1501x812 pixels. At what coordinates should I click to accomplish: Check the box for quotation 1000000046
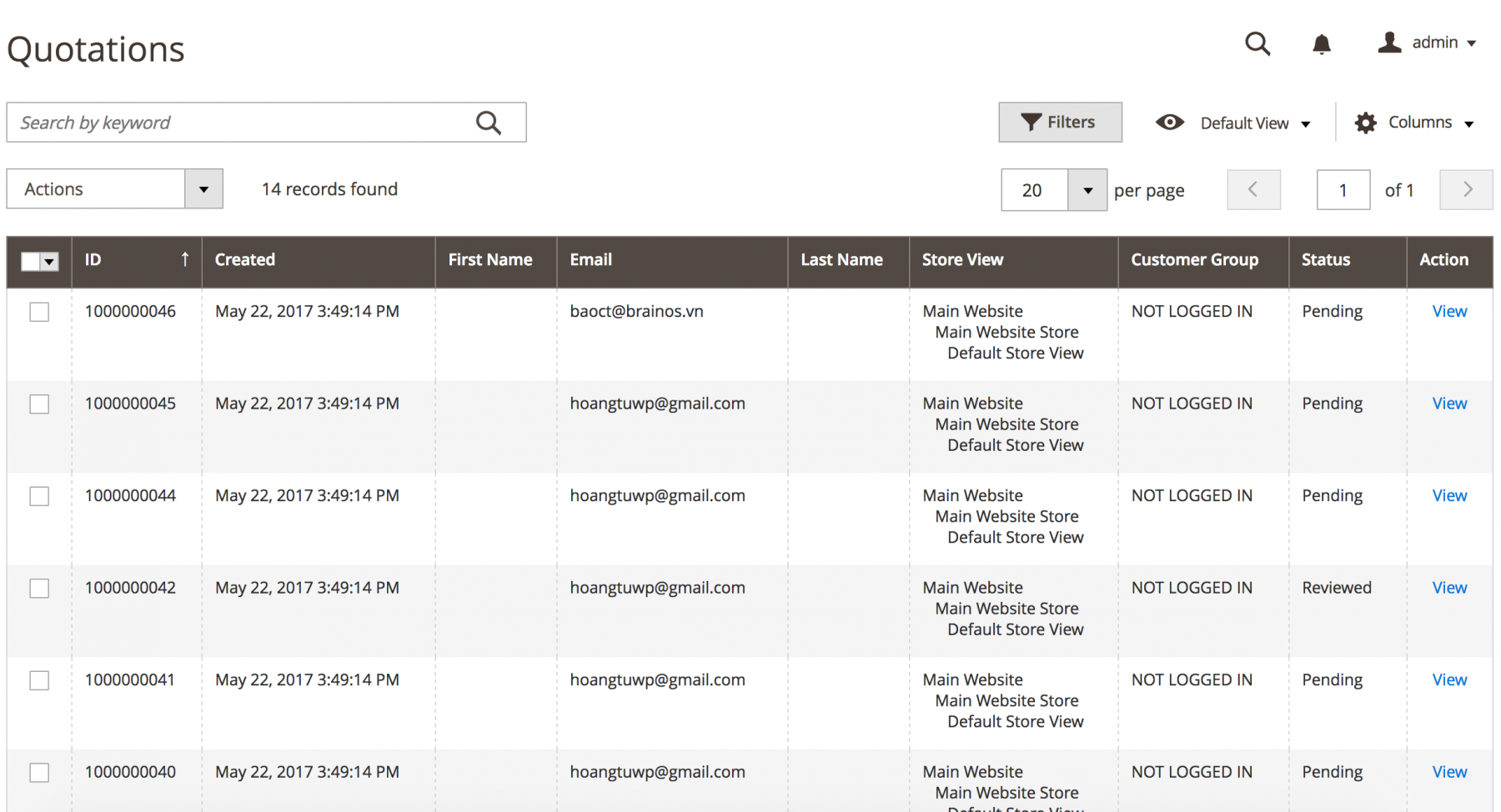pos(39,312)
